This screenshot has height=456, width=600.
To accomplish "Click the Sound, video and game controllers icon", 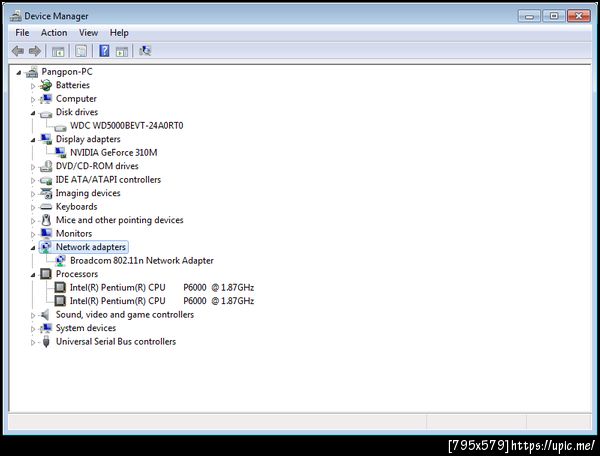I will pyautogui.click(x=46, y=314).
